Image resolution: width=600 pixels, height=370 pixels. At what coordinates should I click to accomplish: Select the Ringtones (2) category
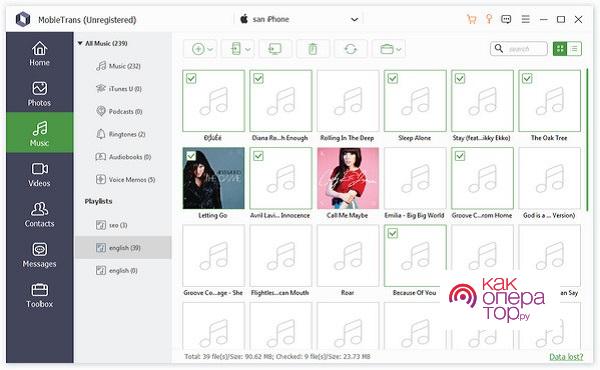tap(121, 134)
